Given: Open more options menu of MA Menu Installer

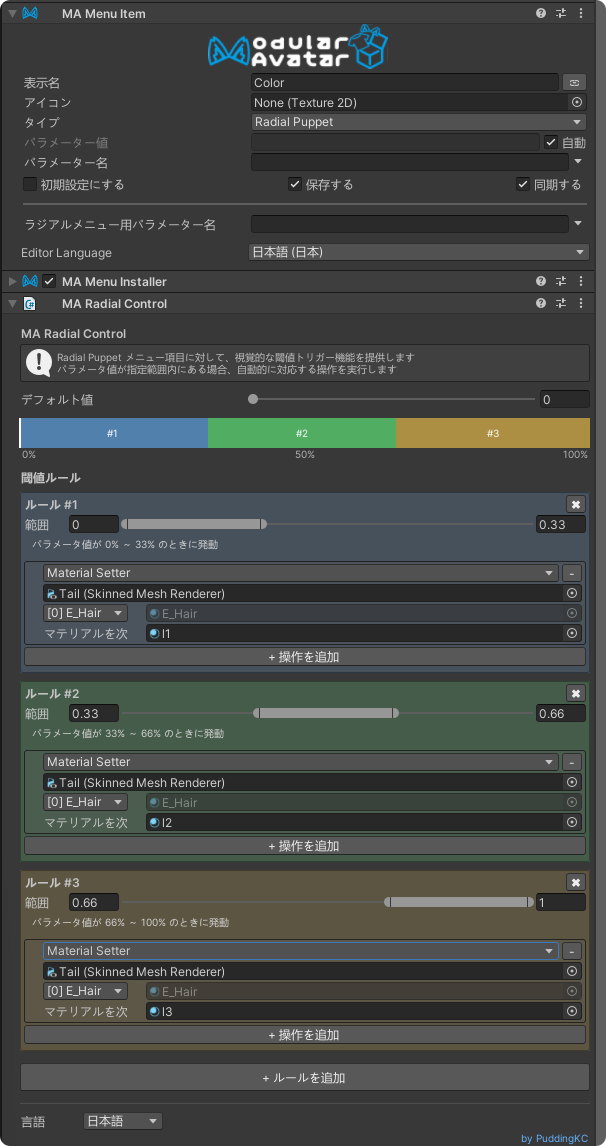Looking at the screenshot, I should click(581, 281).
